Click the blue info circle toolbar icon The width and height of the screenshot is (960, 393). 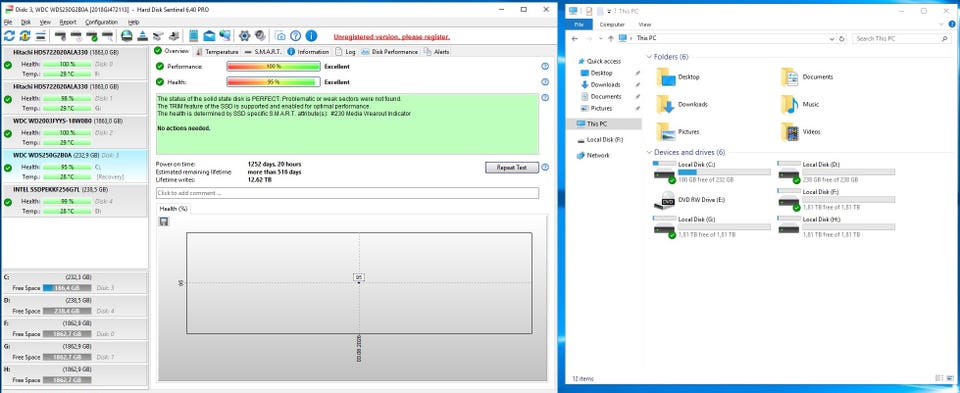click(311, 36)
